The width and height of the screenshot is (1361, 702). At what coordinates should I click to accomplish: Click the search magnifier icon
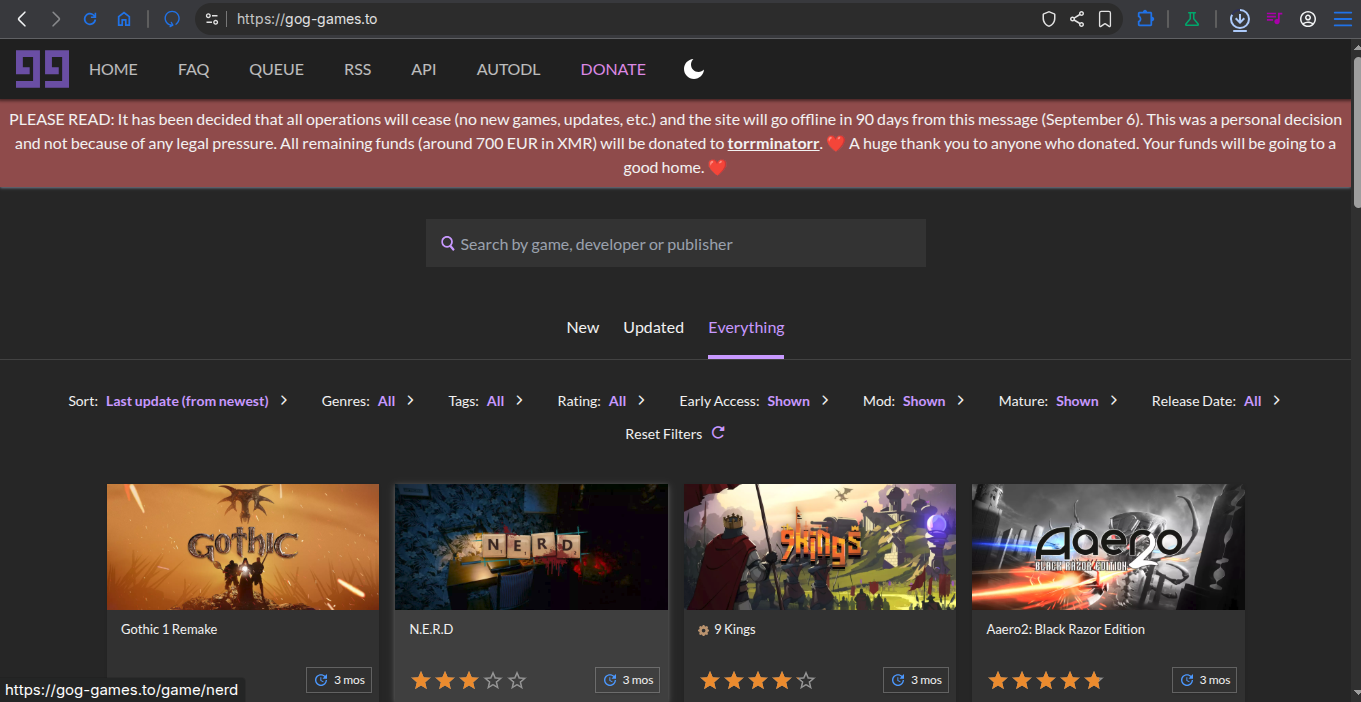pos(448,244)
